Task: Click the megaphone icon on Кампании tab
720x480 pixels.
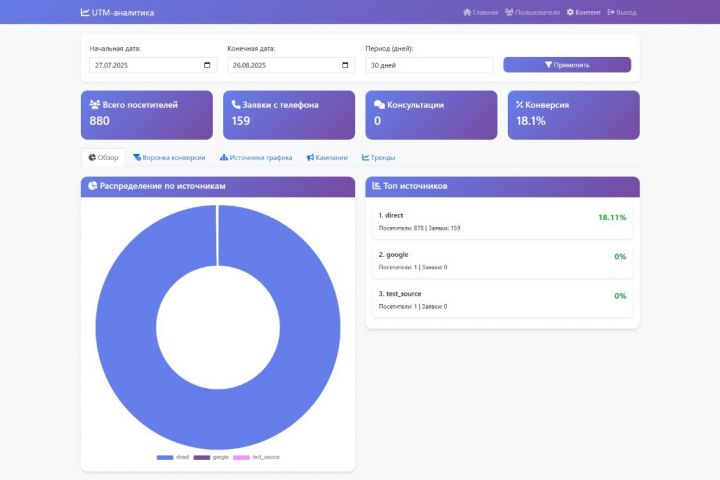Action: 310,157
